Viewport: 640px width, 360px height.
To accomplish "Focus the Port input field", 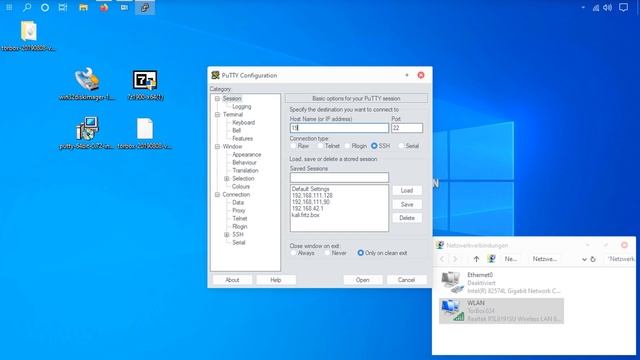I will coord(407,128).
